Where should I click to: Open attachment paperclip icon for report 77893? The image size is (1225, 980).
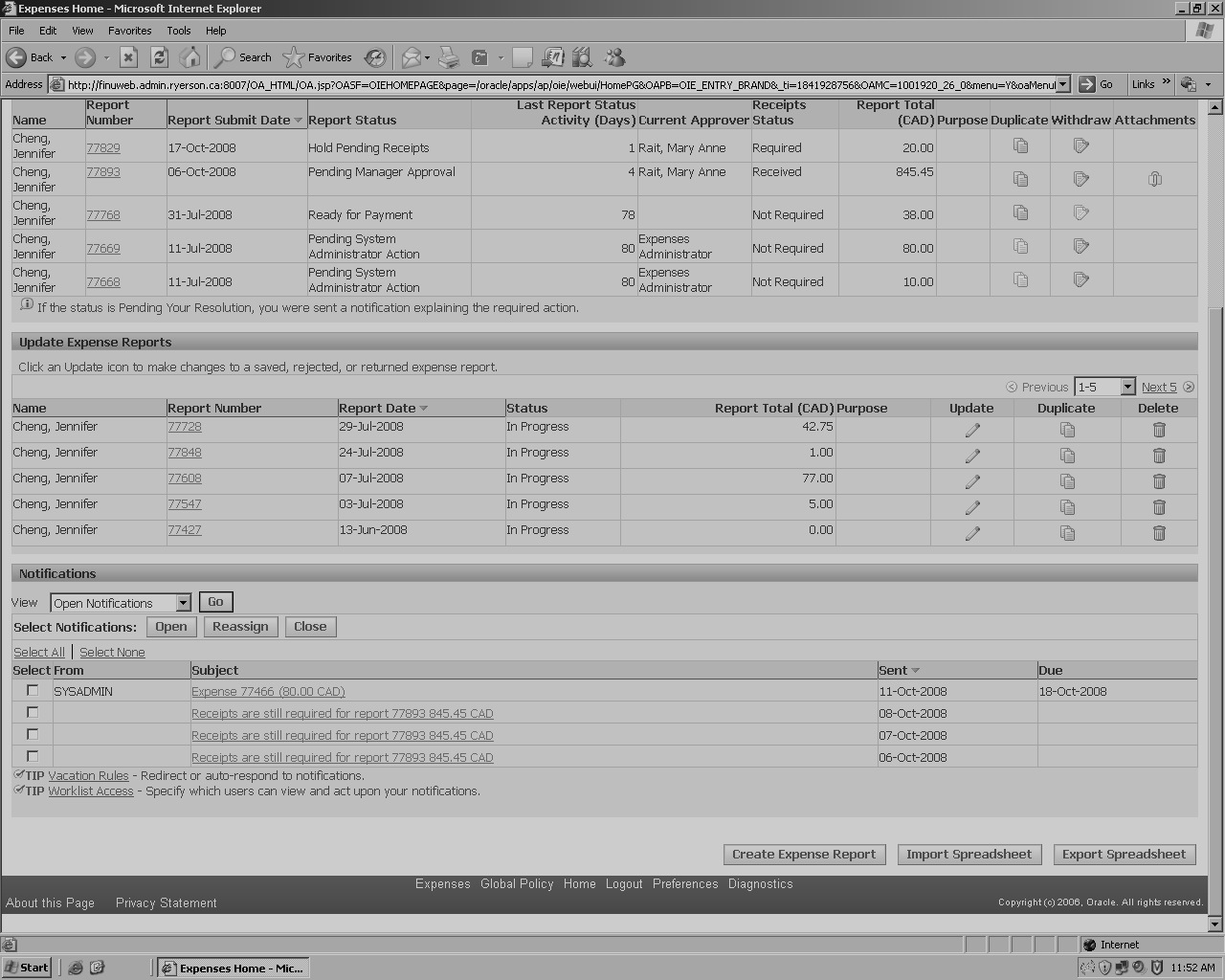[1155, 179]
